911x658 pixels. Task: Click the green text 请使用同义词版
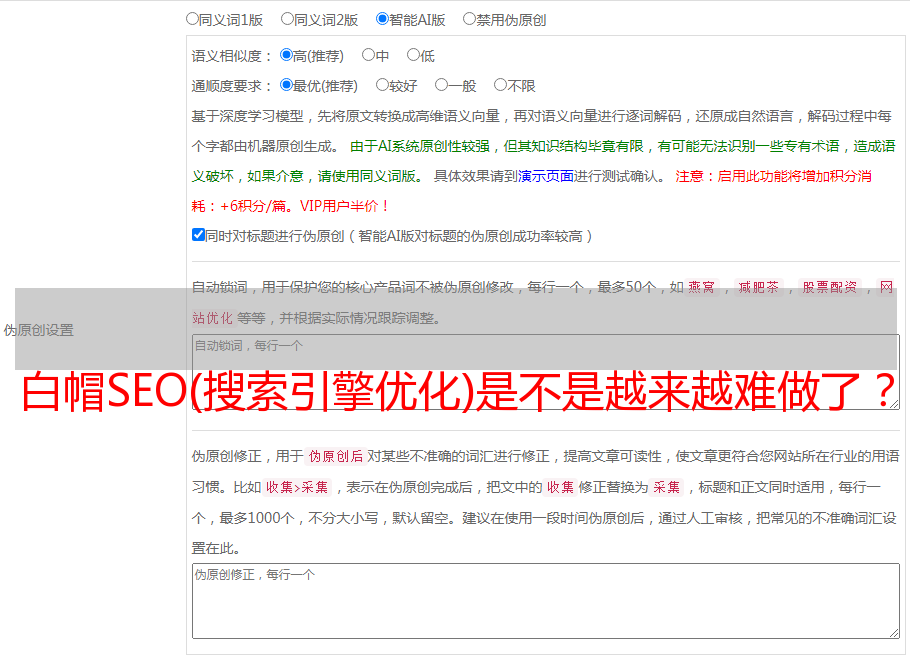[x=367, y=176]
